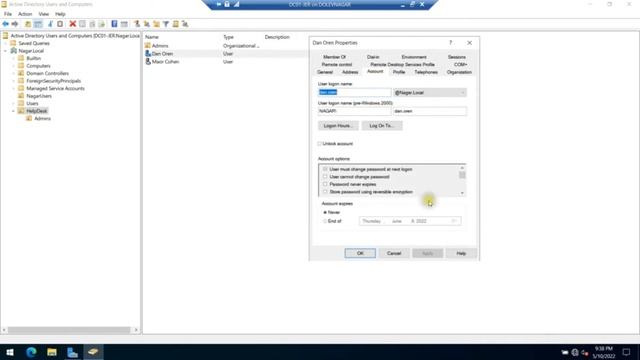This screenshot has width=640, height=360.
Task: Open the Windows Start menu
Action: point(10,352)
